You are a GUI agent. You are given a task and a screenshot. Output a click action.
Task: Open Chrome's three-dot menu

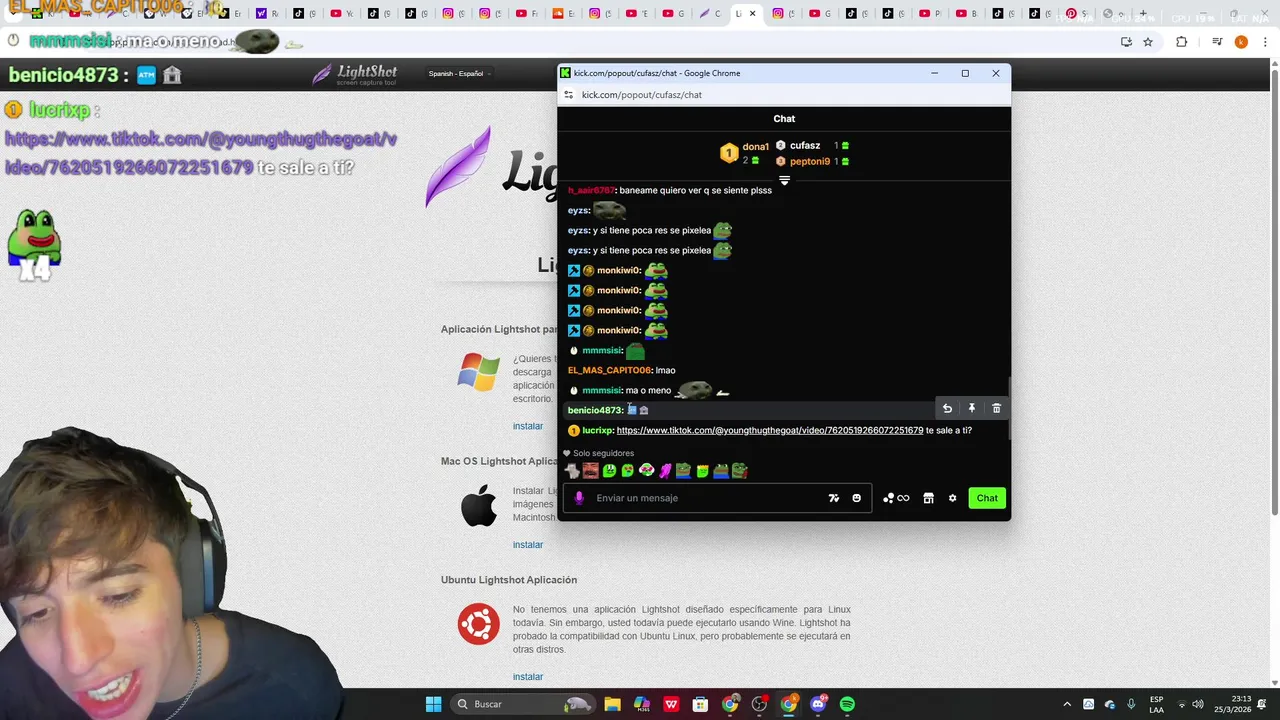pyautogui.click(x=1264, y=42)
